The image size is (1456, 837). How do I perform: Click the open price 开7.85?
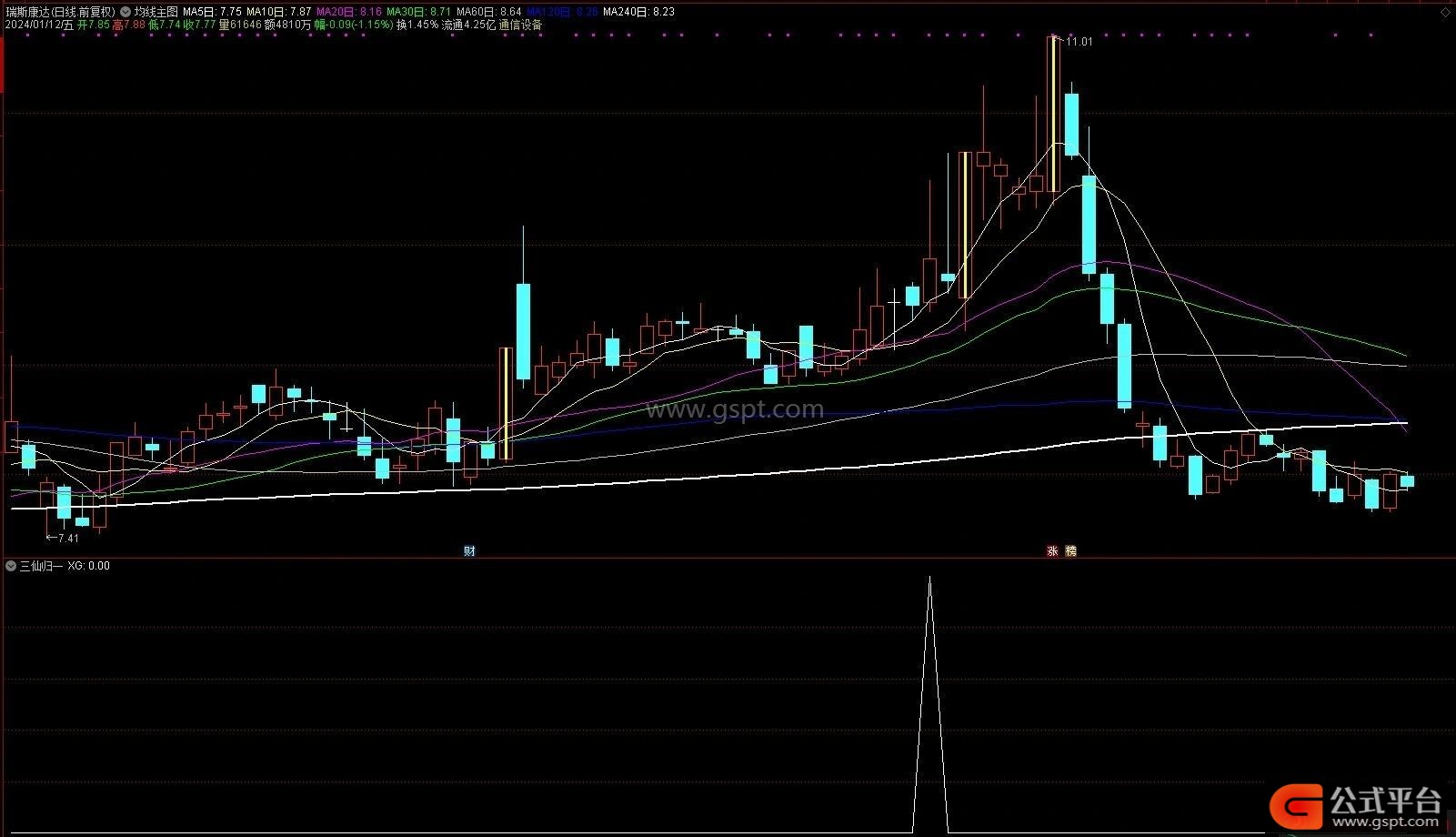94,25
